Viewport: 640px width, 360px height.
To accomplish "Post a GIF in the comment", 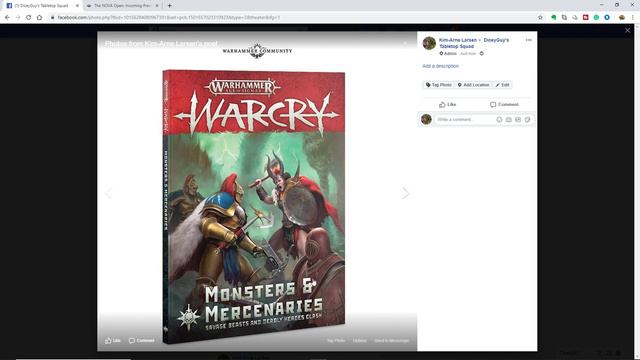I will (518, 120).
